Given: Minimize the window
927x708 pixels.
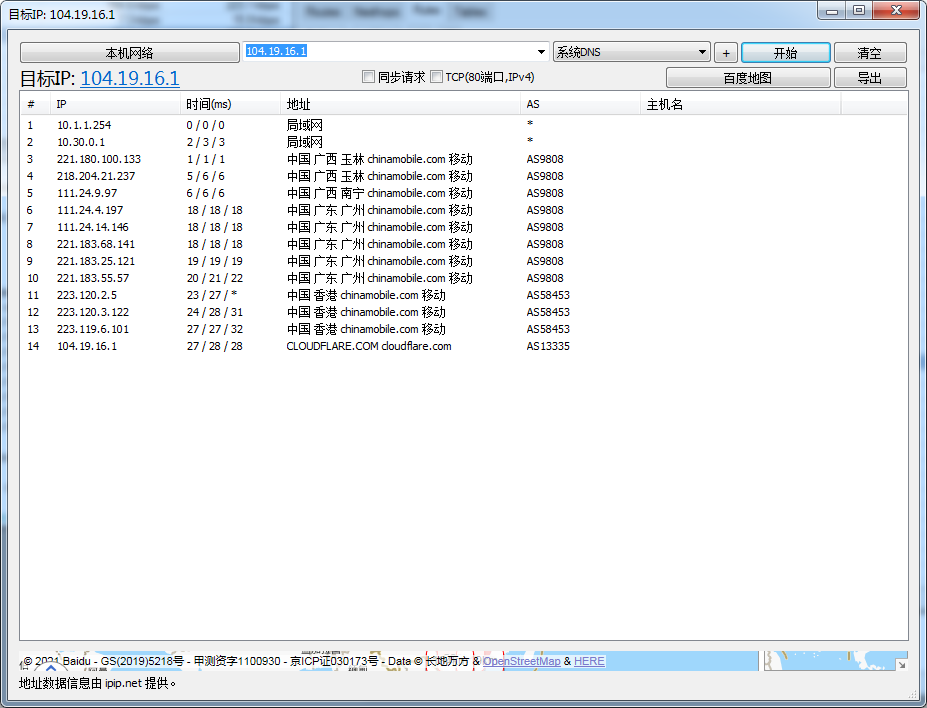Looking at the screenshot, I should (832, 11).
